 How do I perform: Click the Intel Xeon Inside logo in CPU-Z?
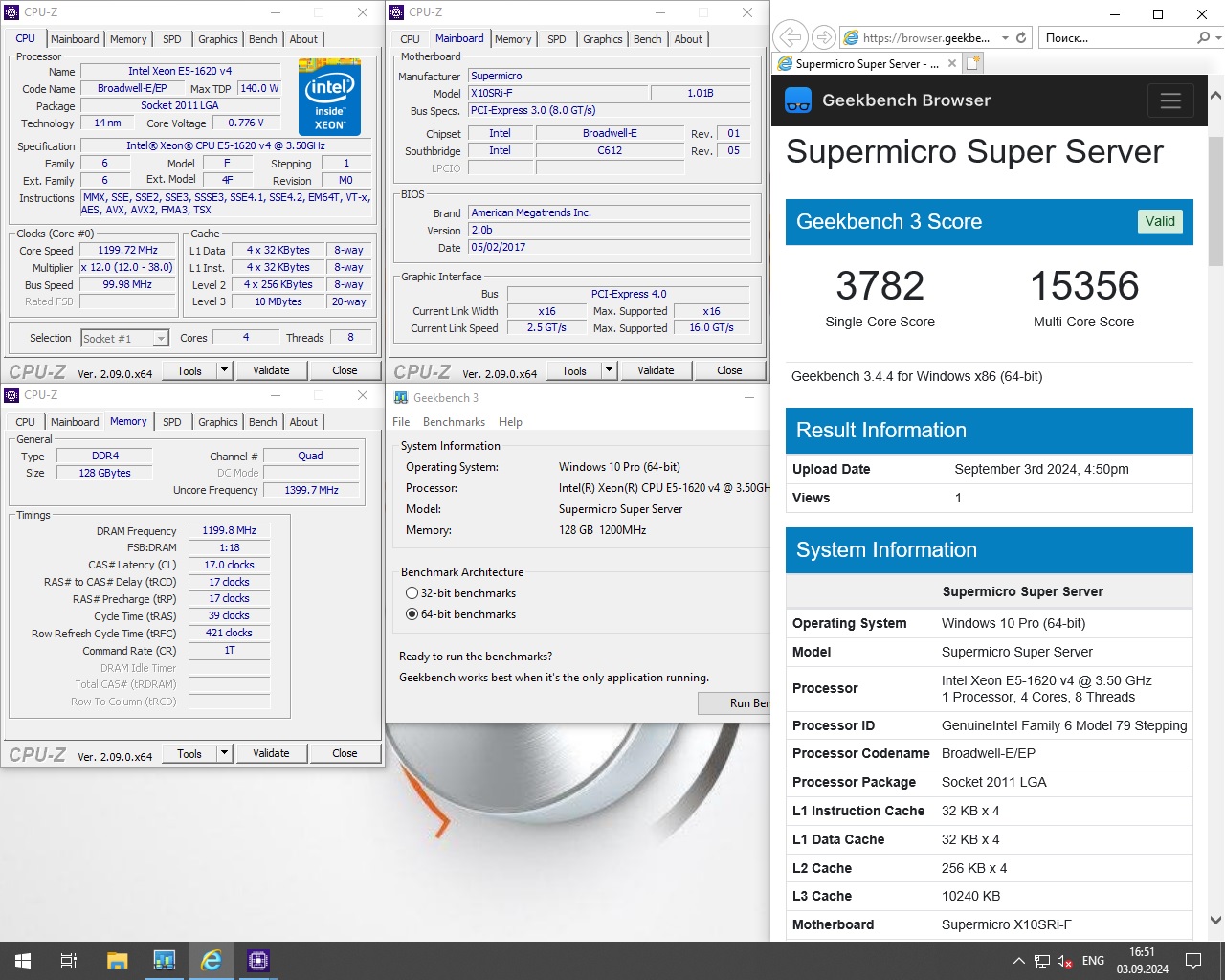click(329, 97)
